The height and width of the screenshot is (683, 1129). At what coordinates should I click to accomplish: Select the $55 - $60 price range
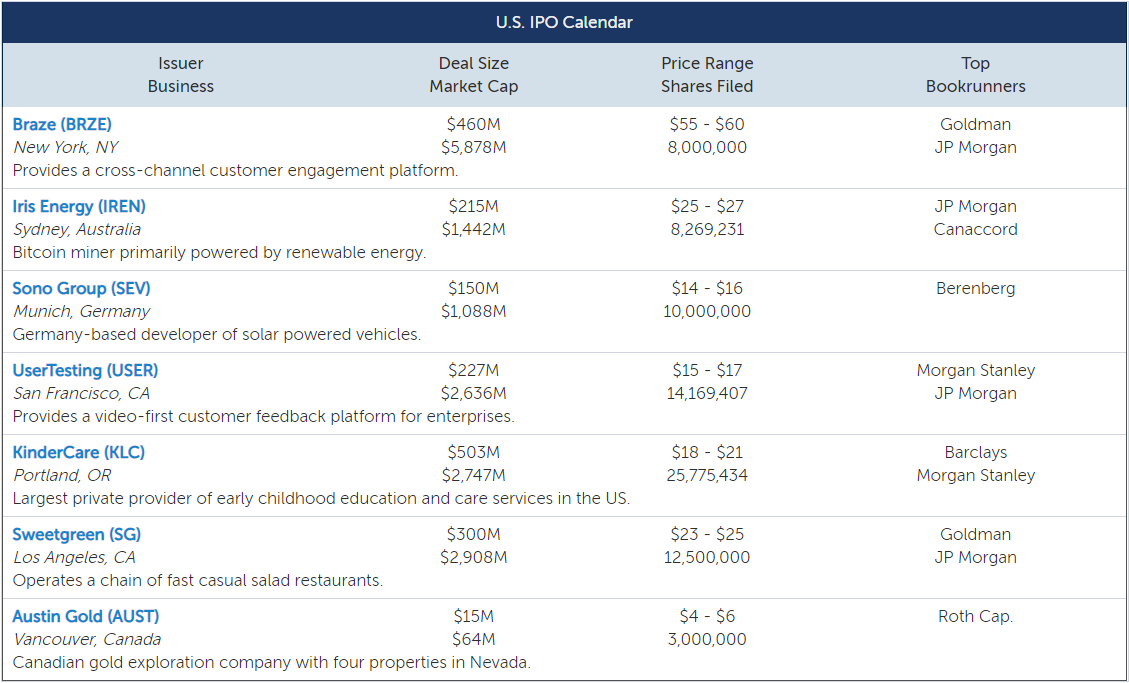coord(707,125)
